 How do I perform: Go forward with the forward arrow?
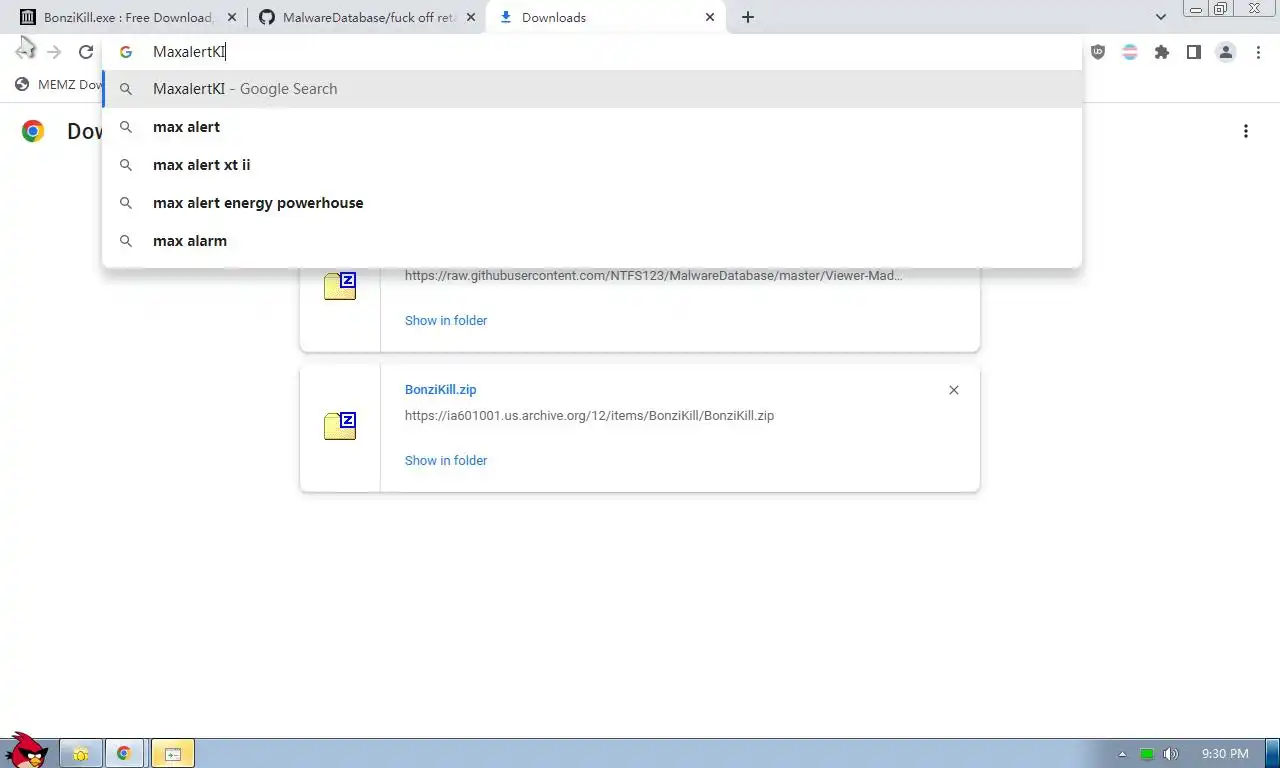point(55,52)
